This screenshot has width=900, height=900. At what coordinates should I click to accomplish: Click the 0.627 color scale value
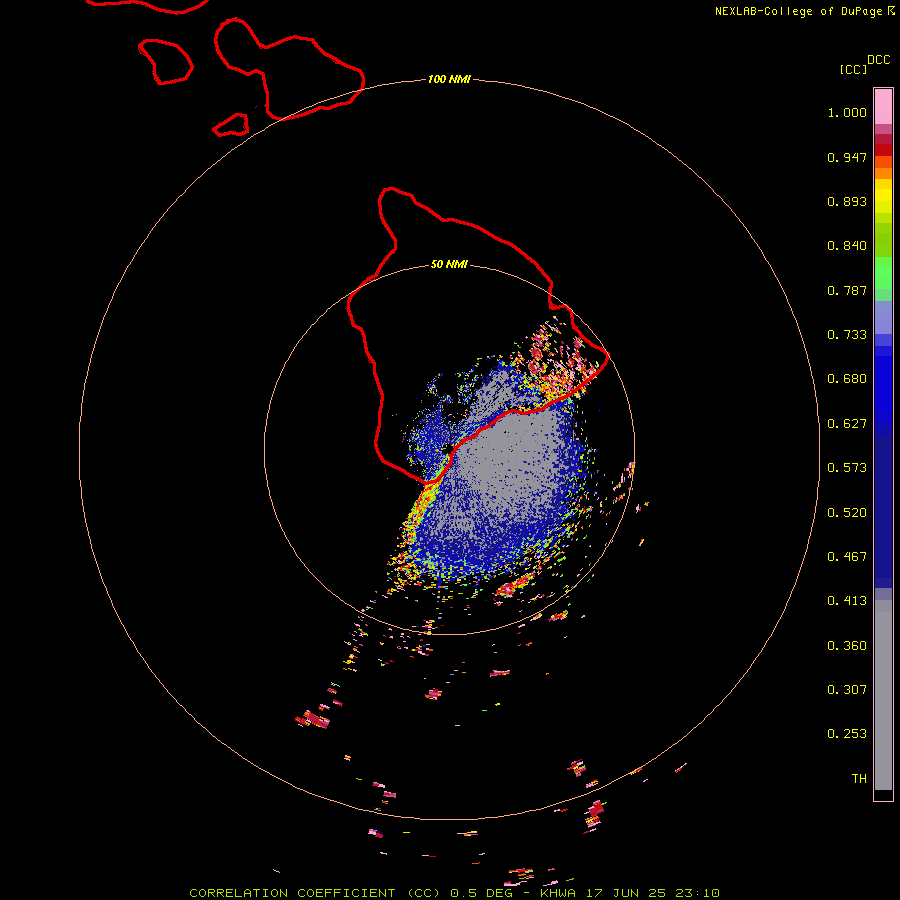click(x=847, y=424)
